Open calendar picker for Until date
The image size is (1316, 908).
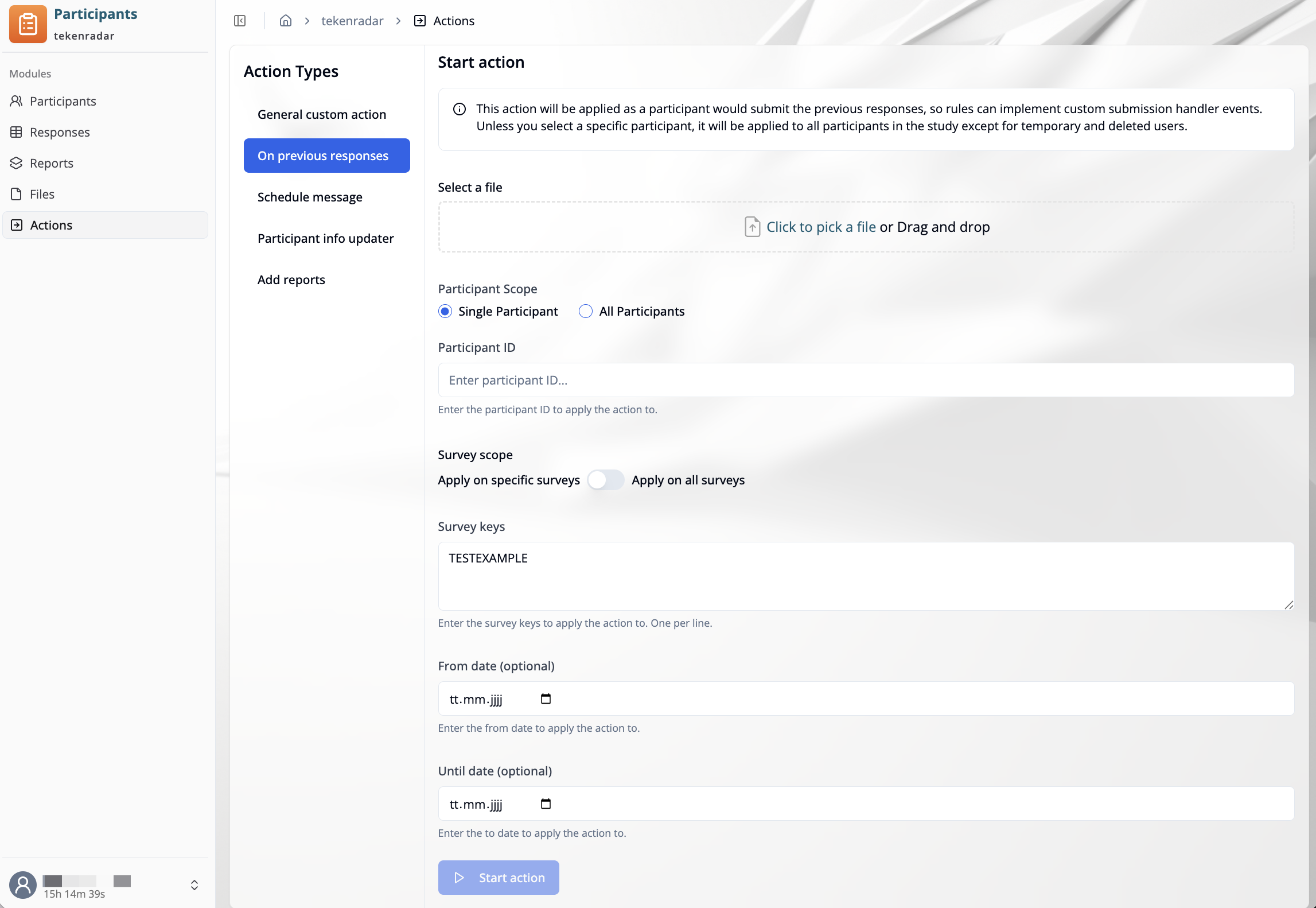pos(546,804)
